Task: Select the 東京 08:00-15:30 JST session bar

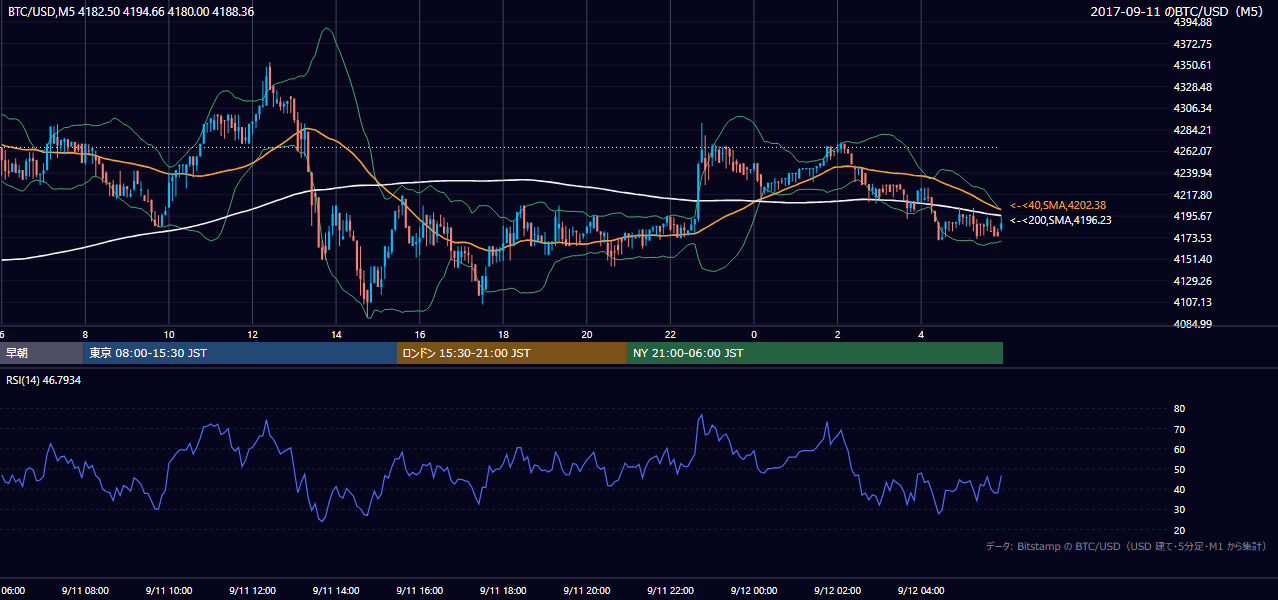Action: click(x=241, y=353)
